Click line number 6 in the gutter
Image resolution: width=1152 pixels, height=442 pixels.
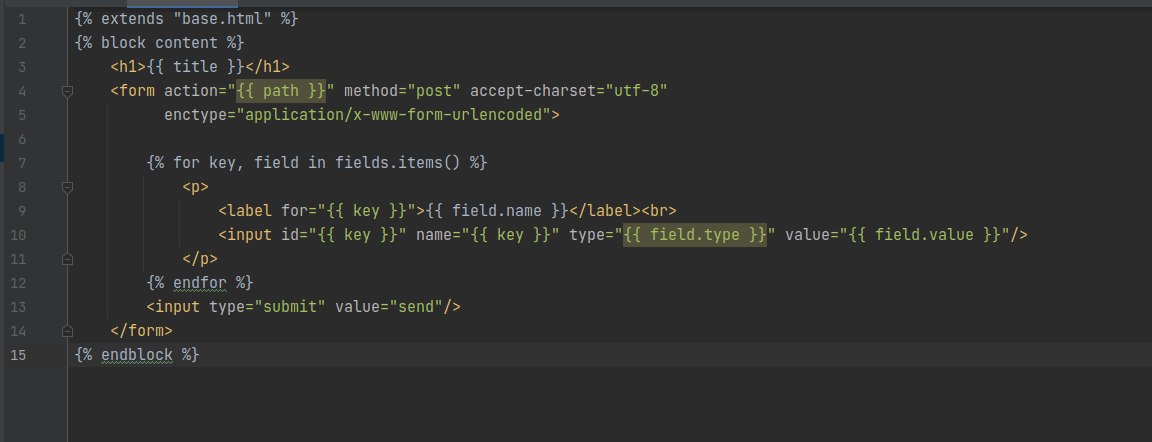point(22,139)
